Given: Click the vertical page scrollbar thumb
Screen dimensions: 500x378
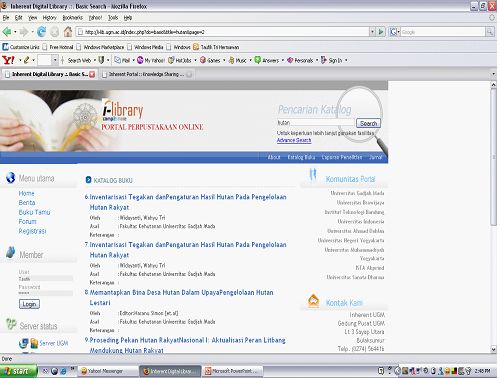Looking at the screenshot, I should [x=494, y=157].
